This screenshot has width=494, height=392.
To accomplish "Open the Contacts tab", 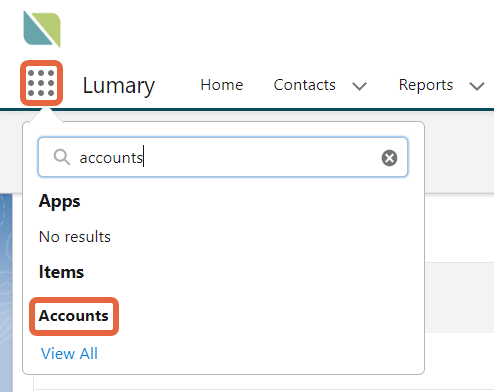I will point(304,85).
